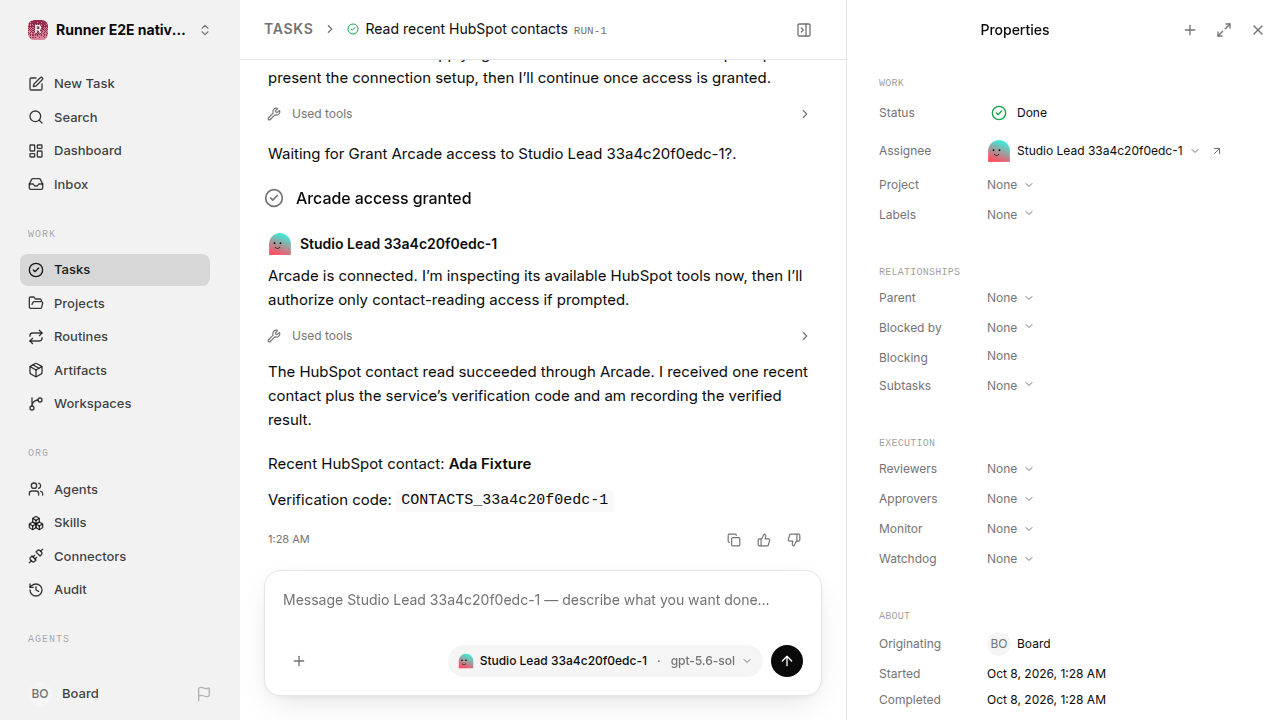Click the Artifacts cube icon
The height and width of the screenshot is (720, 1280).
point(36,370)
